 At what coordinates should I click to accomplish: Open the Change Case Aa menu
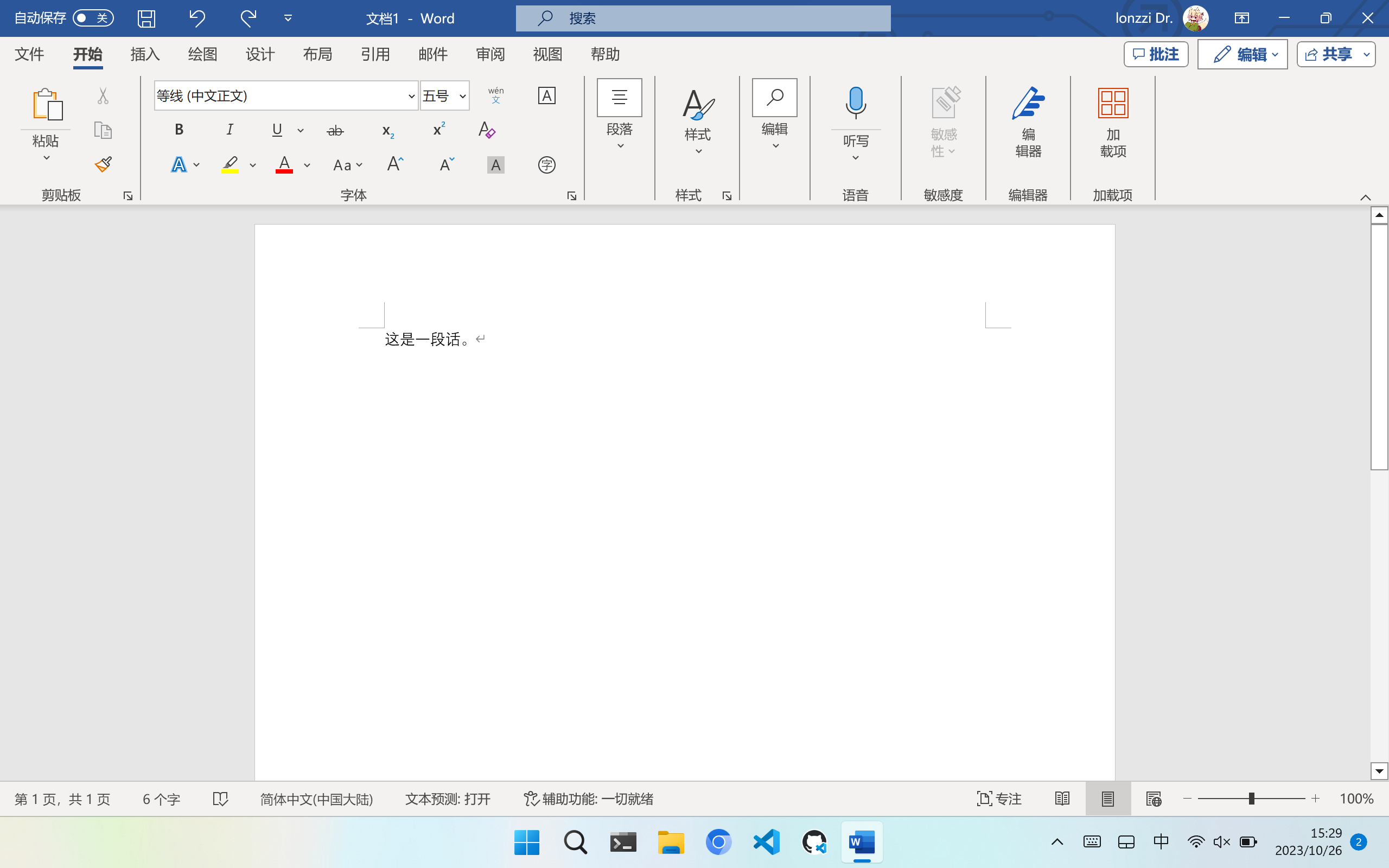point(348,165)
